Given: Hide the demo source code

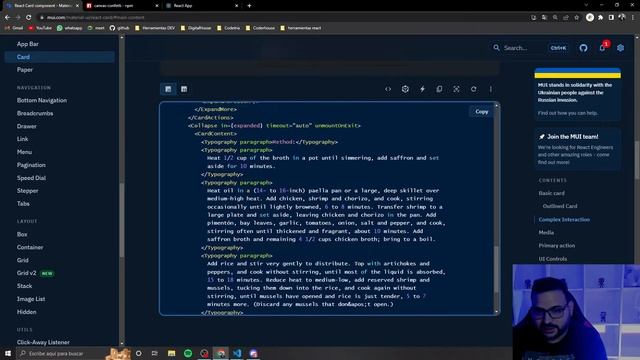Looking at the screenshot, I should click(388, 89).
